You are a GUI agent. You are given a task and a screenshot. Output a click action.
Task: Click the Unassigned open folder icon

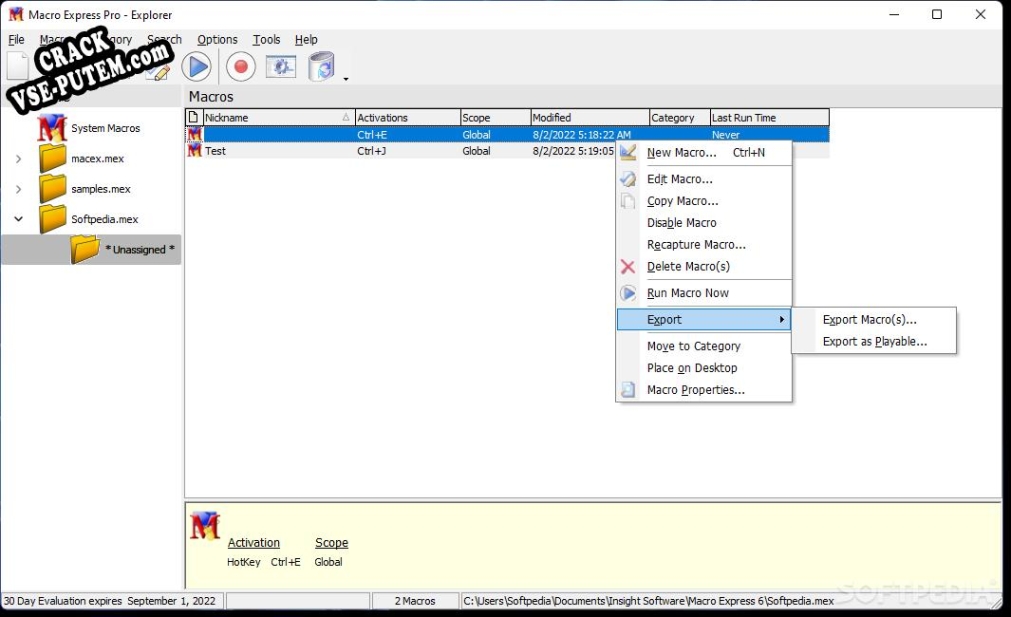84,249
